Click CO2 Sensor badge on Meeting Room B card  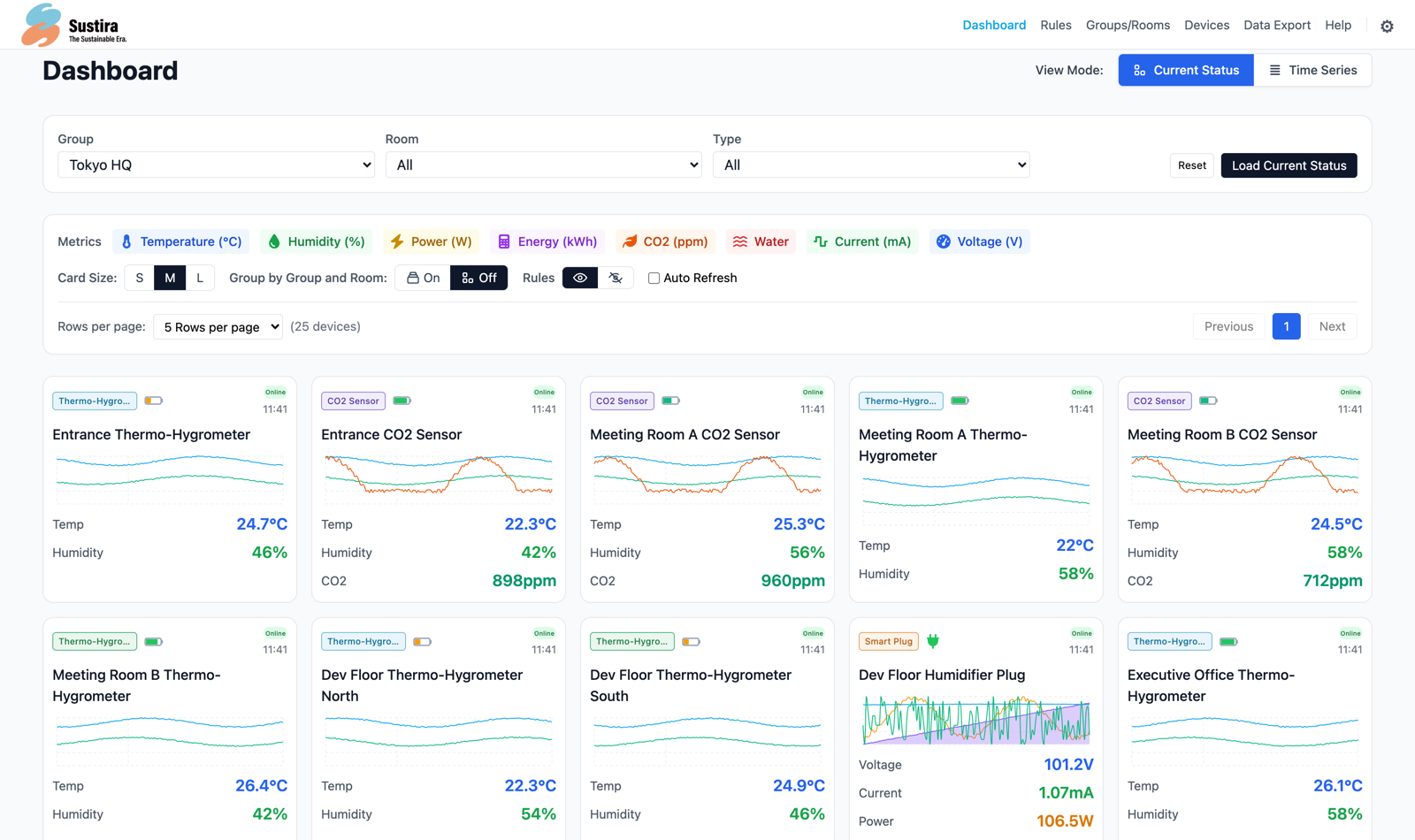[x=1159, y=401]
